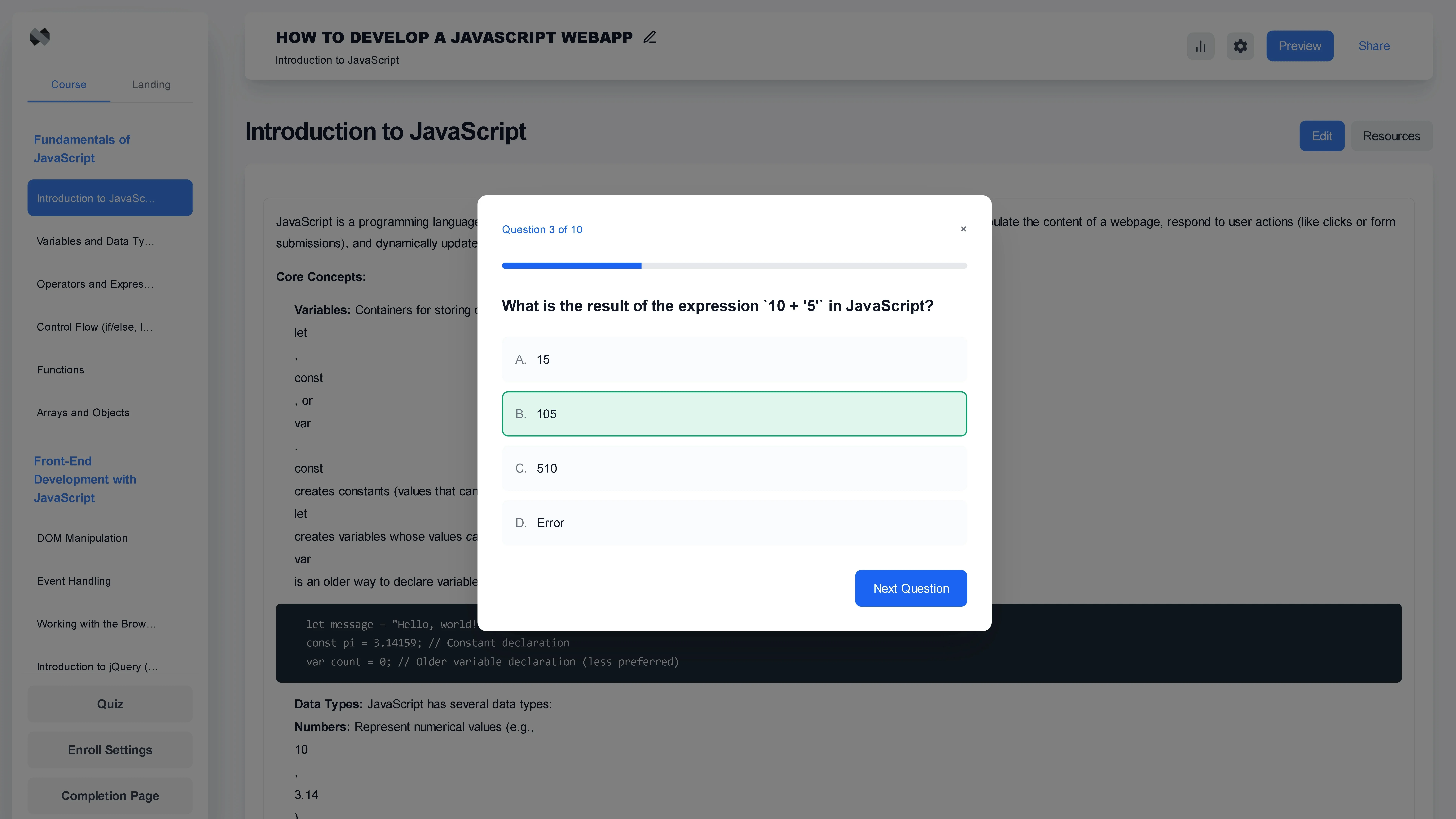Open Resources for the lesson
Viewport: 1456px width, 819px height.
point(1392,136)
